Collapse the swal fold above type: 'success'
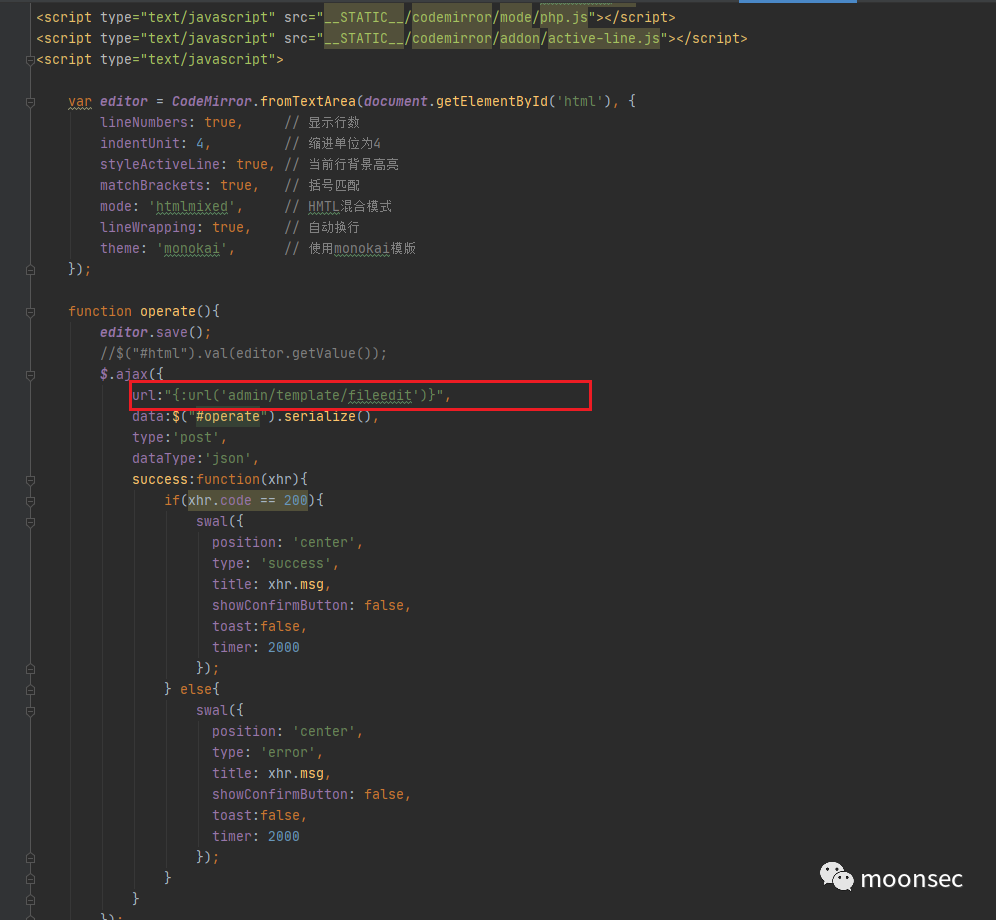The height and width of the screenshot is (920, 996). [30, 522]
